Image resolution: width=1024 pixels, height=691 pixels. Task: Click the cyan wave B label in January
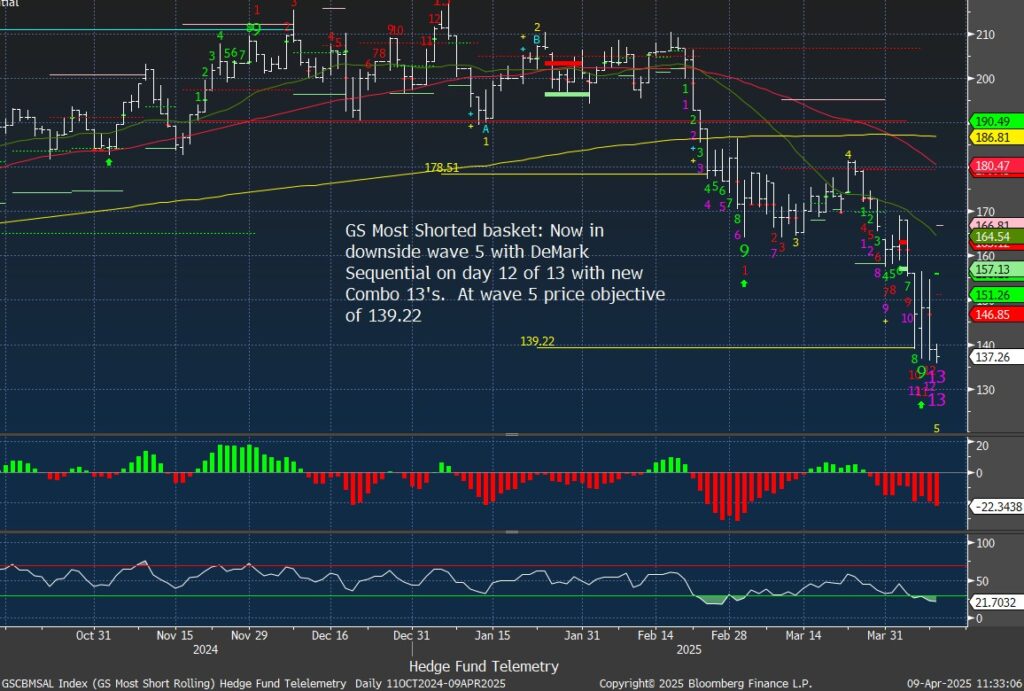536,40
